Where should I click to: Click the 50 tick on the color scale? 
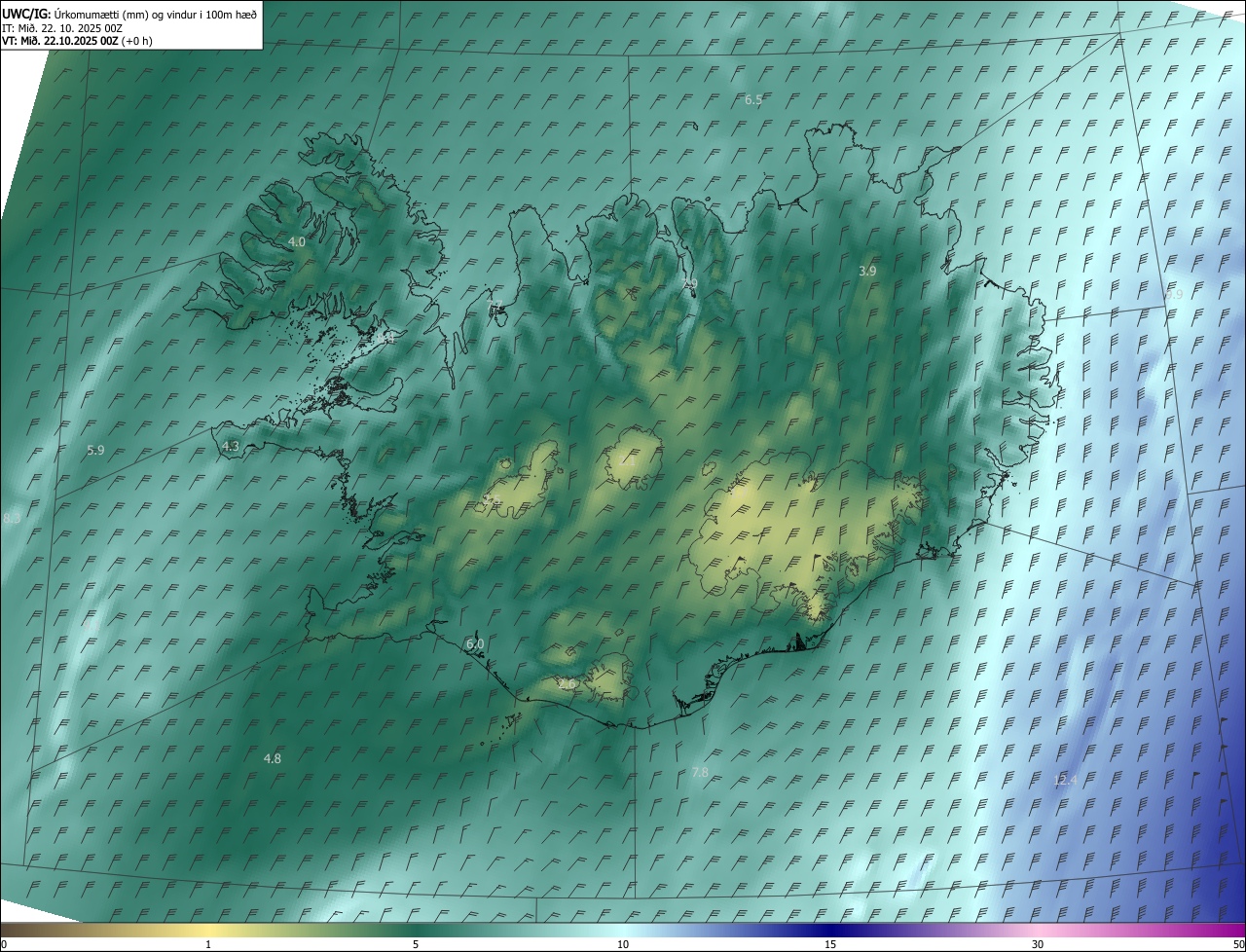[x=1238, y=944]
